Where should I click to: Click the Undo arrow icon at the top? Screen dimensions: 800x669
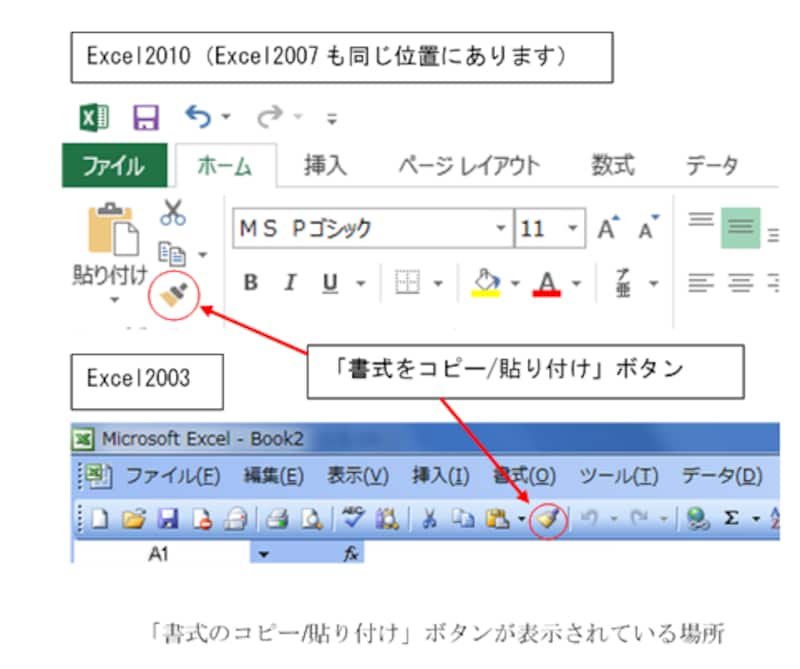click(x=199, y=116)
